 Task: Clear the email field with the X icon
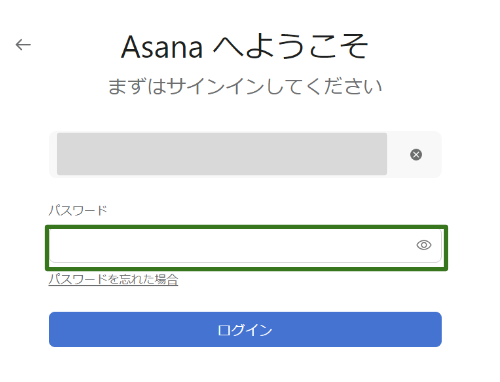416,155
